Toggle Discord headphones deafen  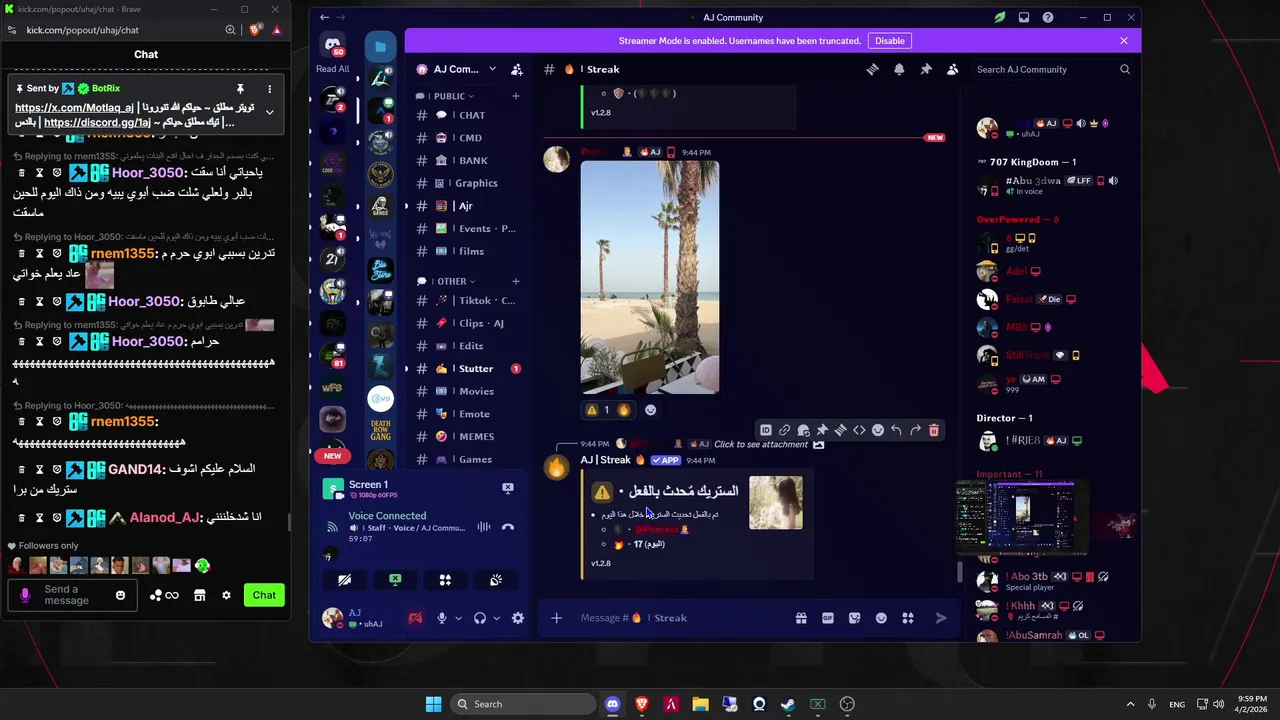(x=480, y=618)
